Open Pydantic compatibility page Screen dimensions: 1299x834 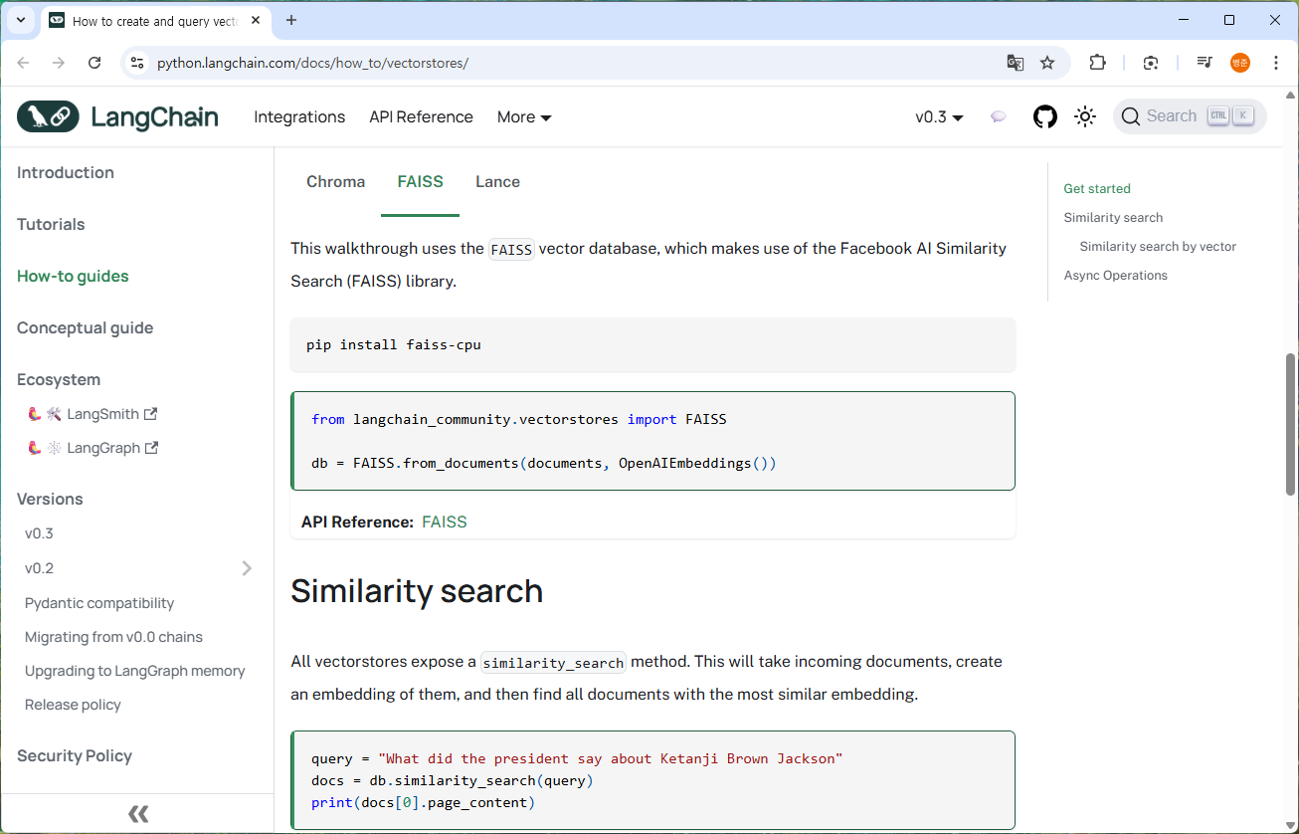(x=99, y=603)
